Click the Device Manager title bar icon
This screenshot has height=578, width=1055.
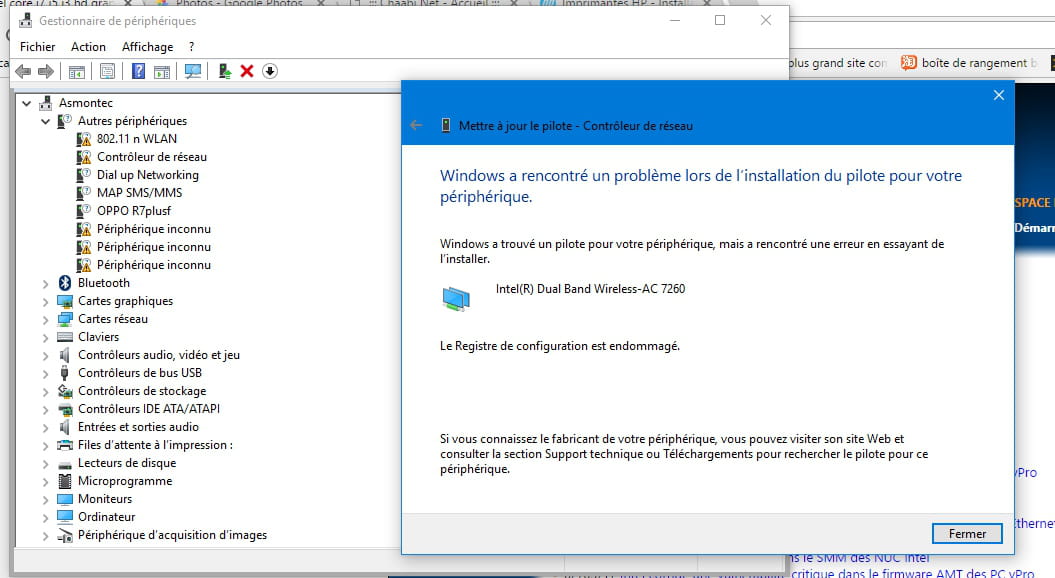coord(26,21)
